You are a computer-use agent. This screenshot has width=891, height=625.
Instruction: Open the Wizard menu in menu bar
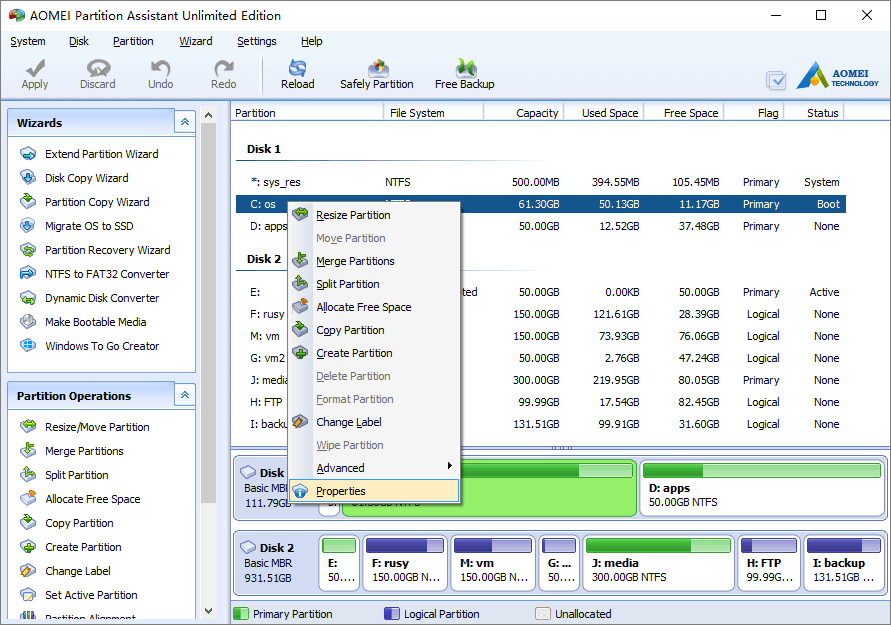click(x=195, y=41)
